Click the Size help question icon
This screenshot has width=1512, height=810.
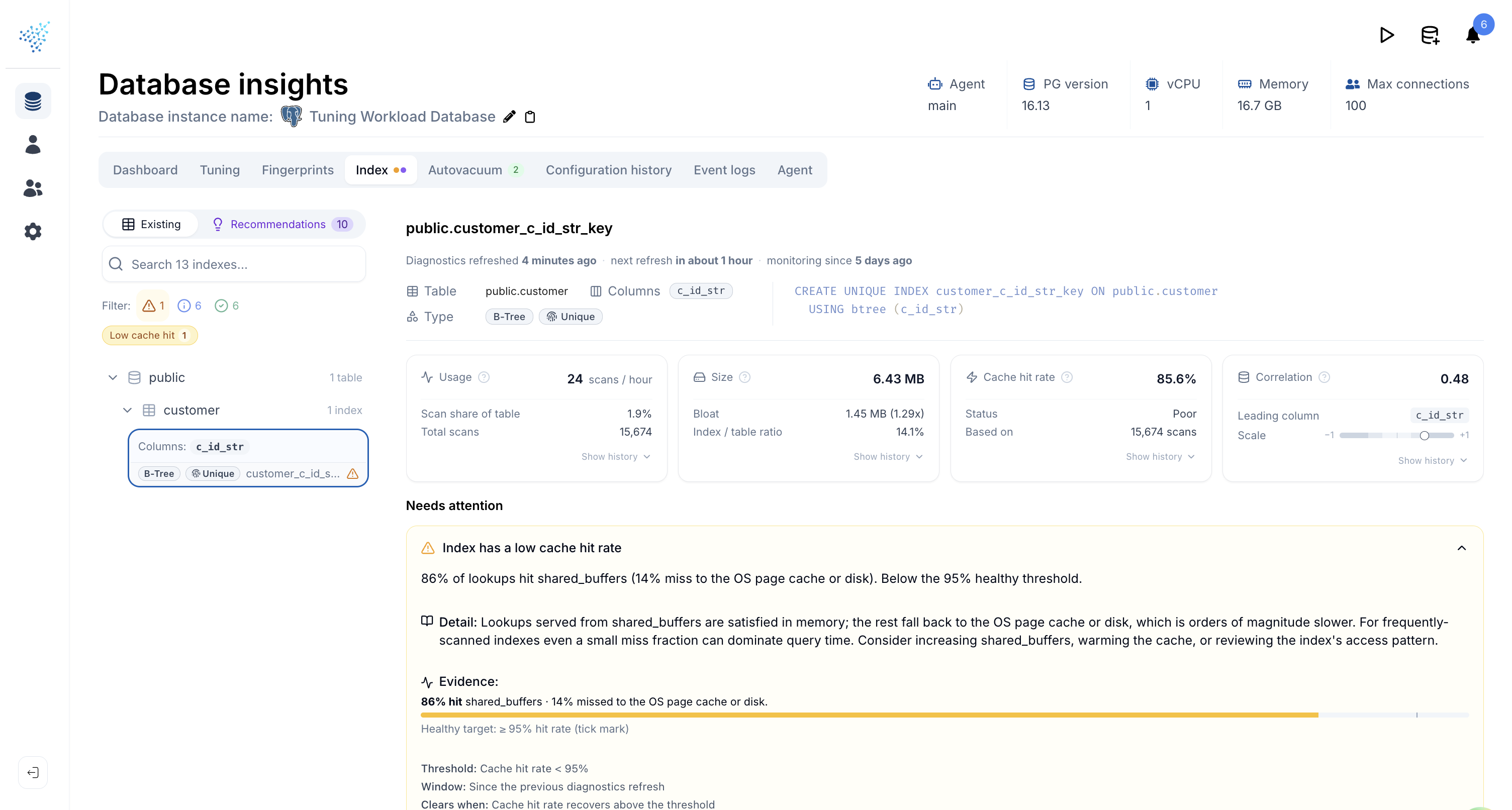[x=745, y=377]
